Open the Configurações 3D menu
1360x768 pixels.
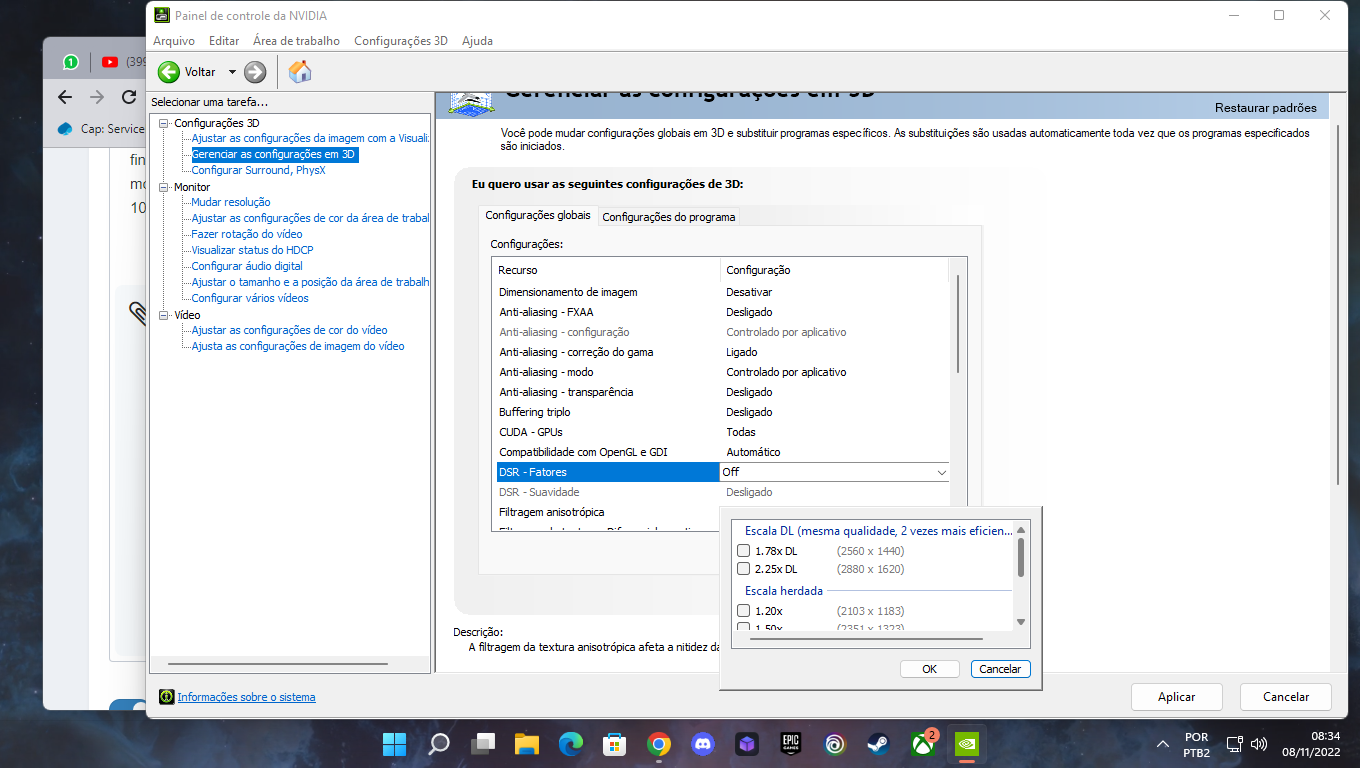(x=401, y=41)
